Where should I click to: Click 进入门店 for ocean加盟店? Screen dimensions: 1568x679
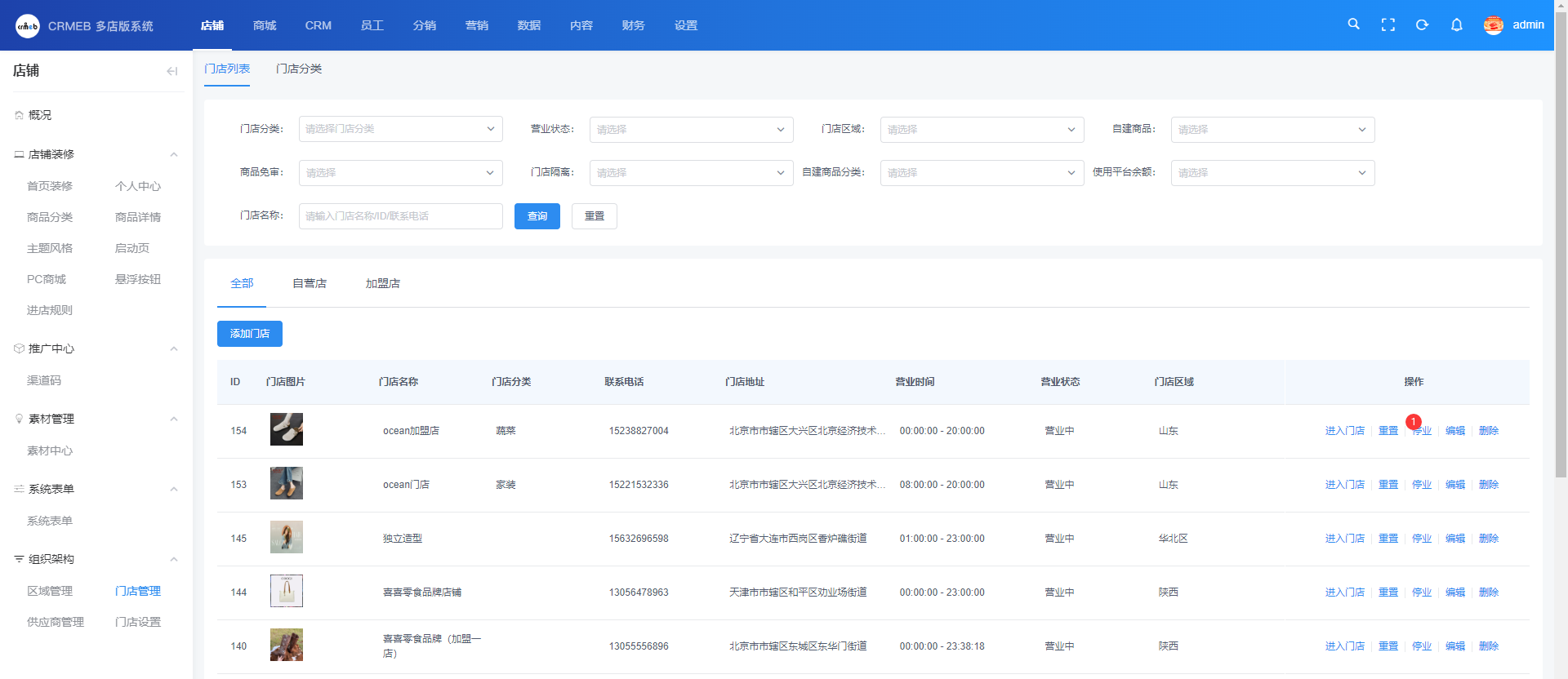[x=1345, y=431]
